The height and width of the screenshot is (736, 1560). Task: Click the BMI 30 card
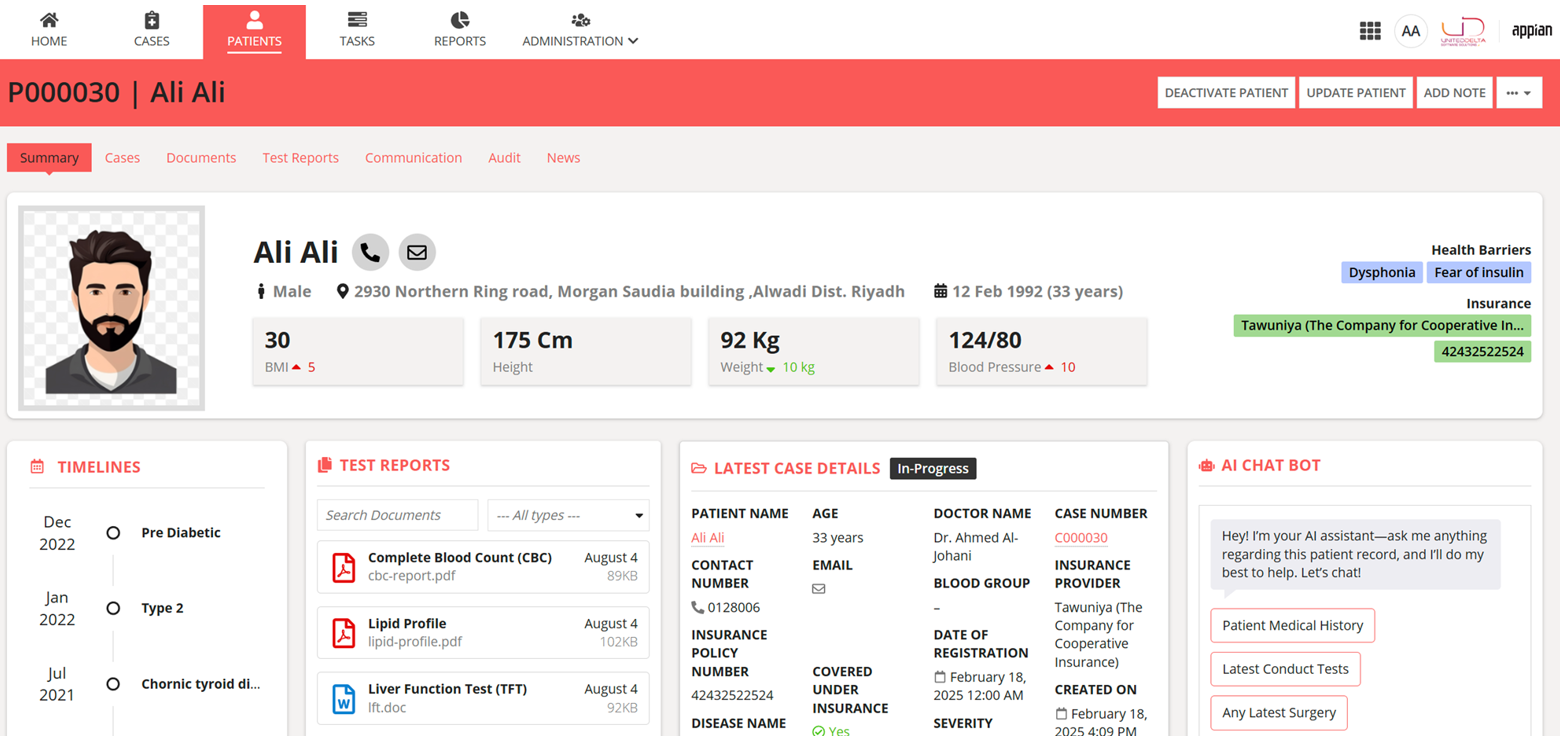pos(358,351)
